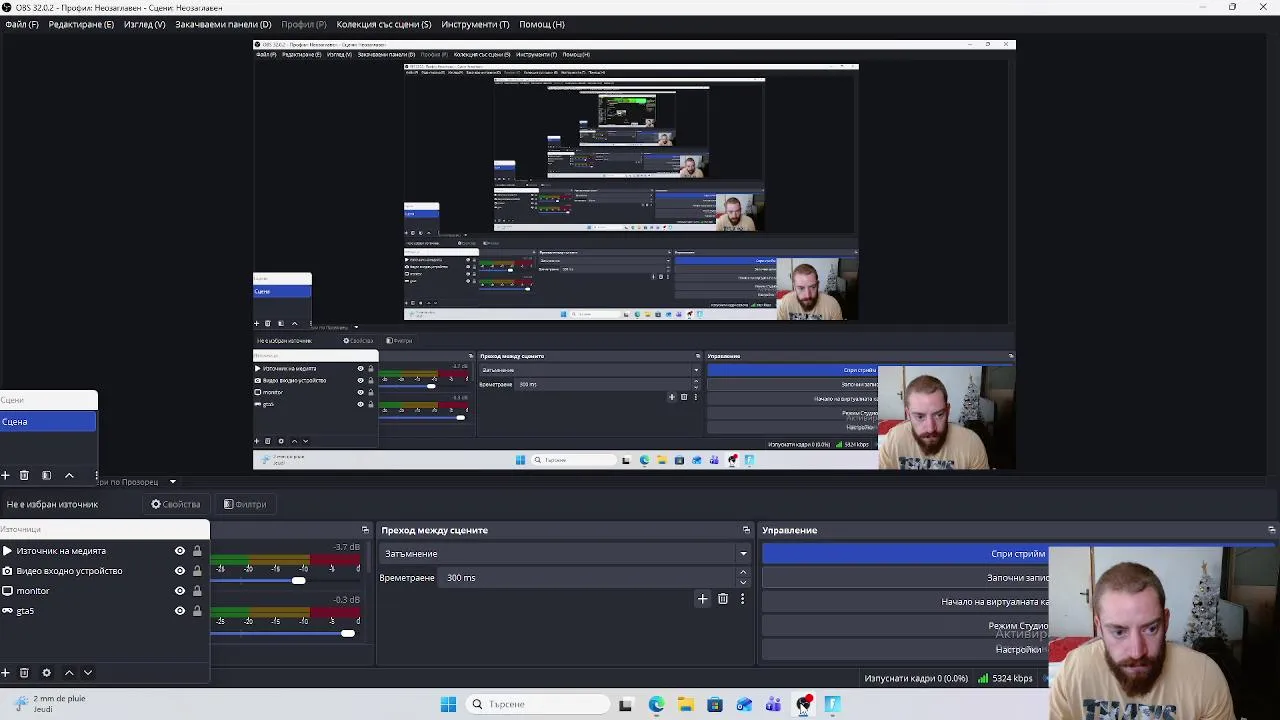Open File Explorer from taskbar
This screenshot has width=1280, height=720.
tap(686, 704)
